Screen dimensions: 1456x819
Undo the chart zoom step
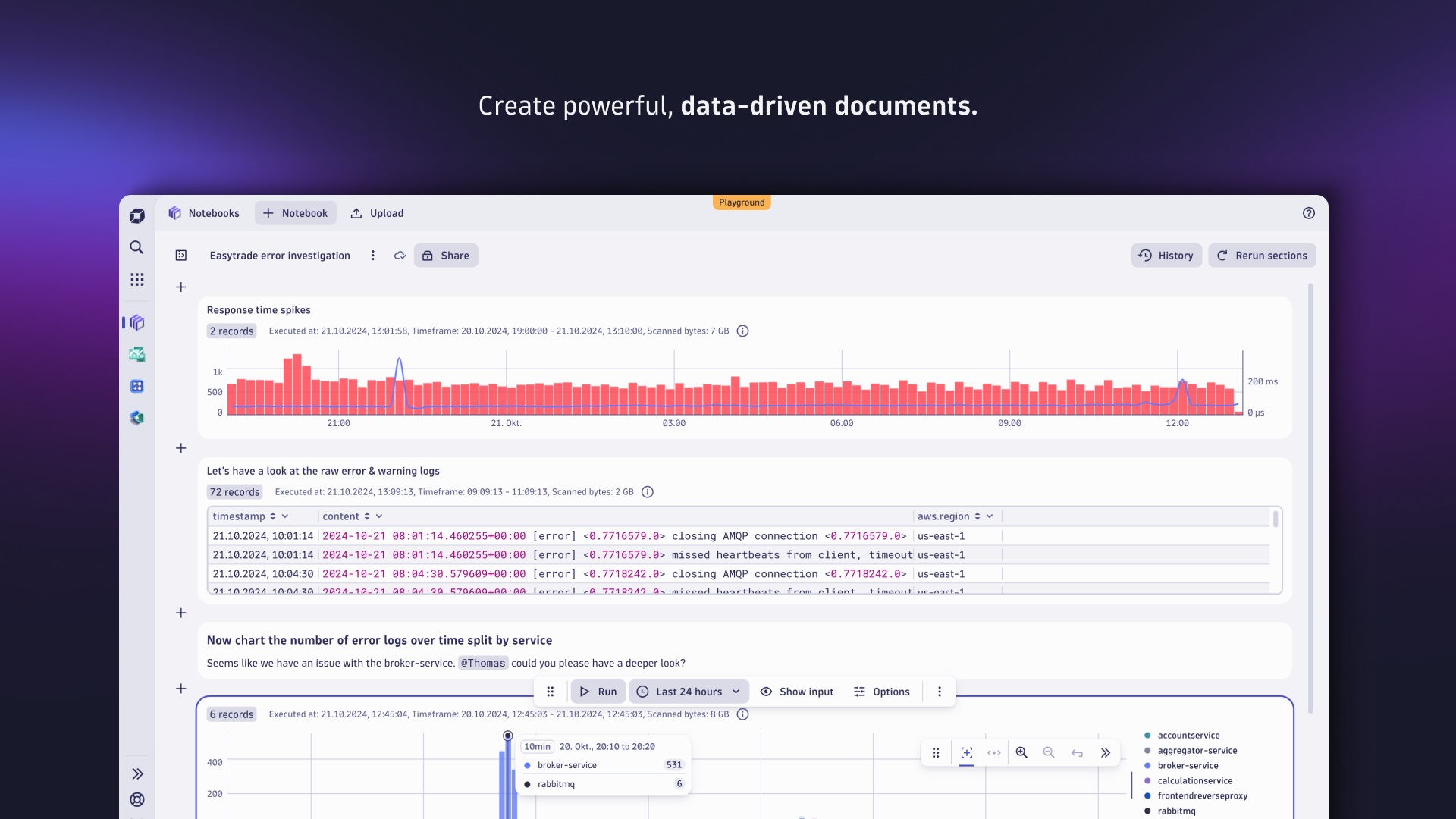pyautogui.click(x=1077, y=753)
